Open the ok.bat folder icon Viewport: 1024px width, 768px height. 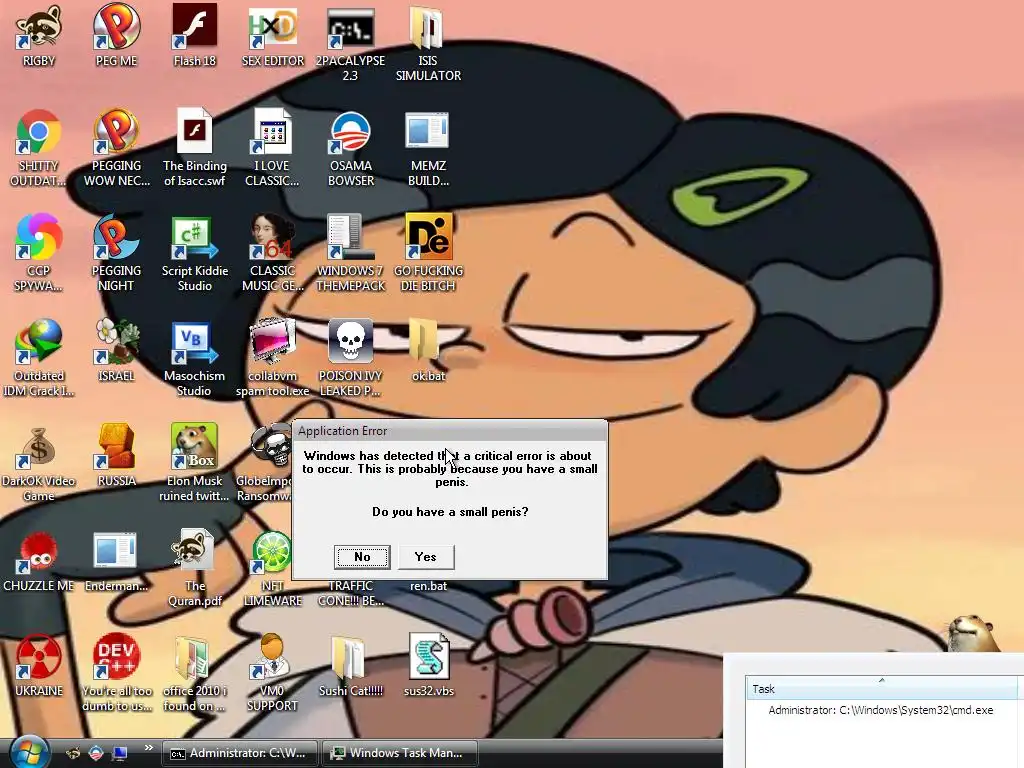[428, 351]
